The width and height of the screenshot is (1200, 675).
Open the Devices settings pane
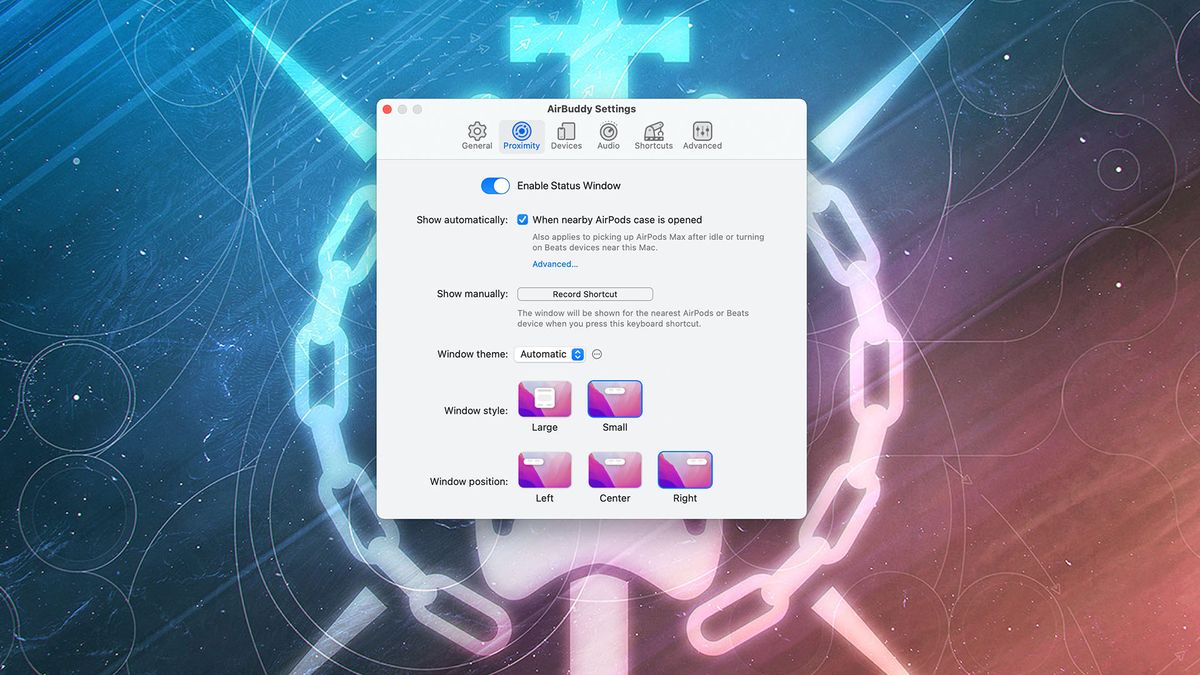click(566, 133)
